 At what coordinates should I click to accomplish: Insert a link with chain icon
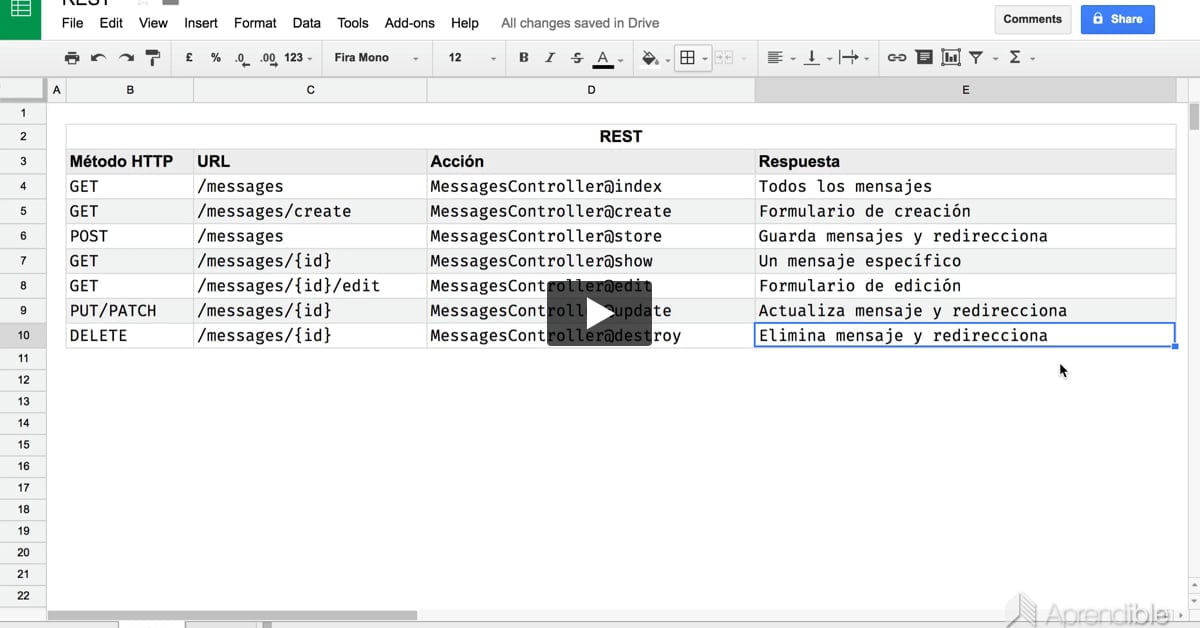tap(897, 58)
